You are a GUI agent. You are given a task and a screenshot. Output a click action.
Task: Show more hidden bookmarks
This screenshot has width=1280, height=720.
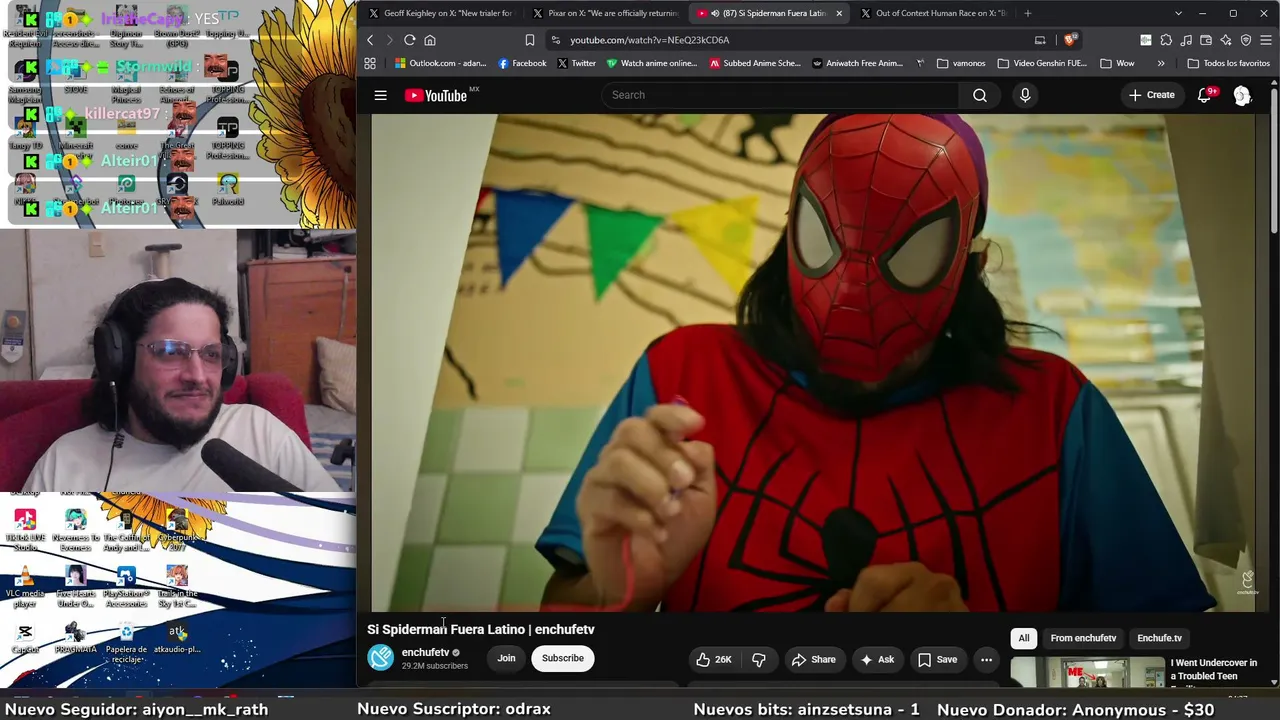click(x=1161, y=63)
